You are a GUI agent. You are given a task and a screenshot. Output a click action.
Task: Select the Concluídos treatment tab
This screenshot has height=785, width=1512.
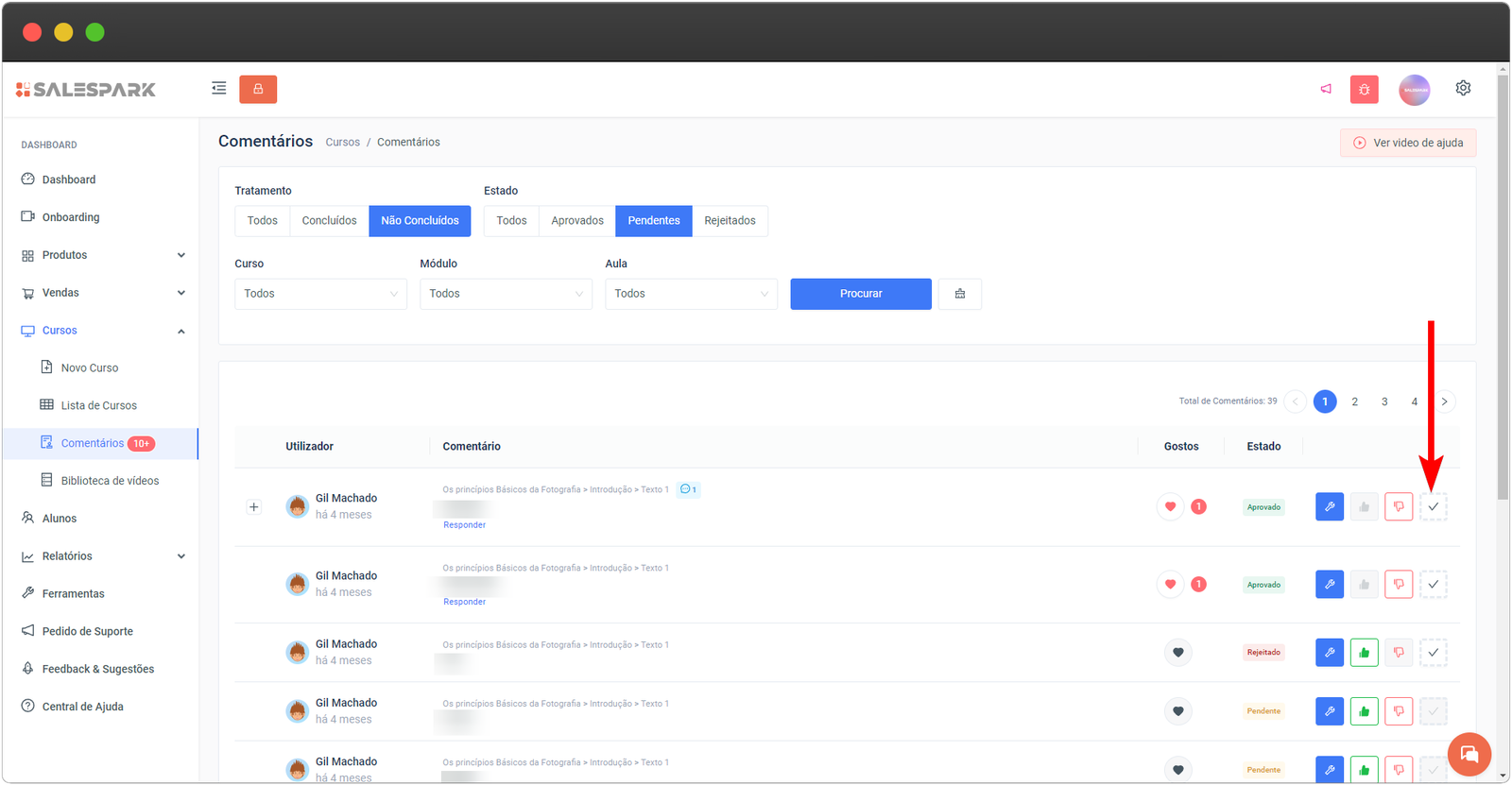tap(329, 221)
